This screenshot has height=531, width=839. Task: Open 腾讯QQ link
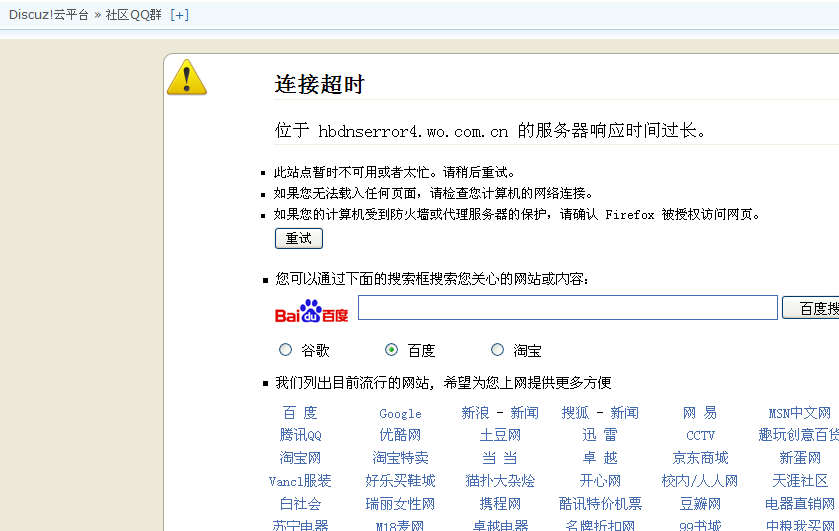300,435
